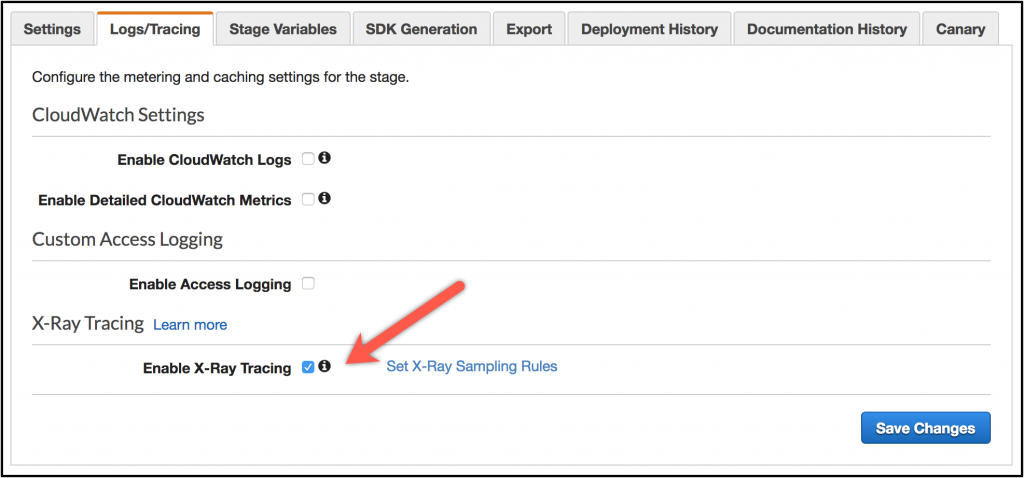Click info icon next to X-Ray Tracing checkbox

point(324,366)
